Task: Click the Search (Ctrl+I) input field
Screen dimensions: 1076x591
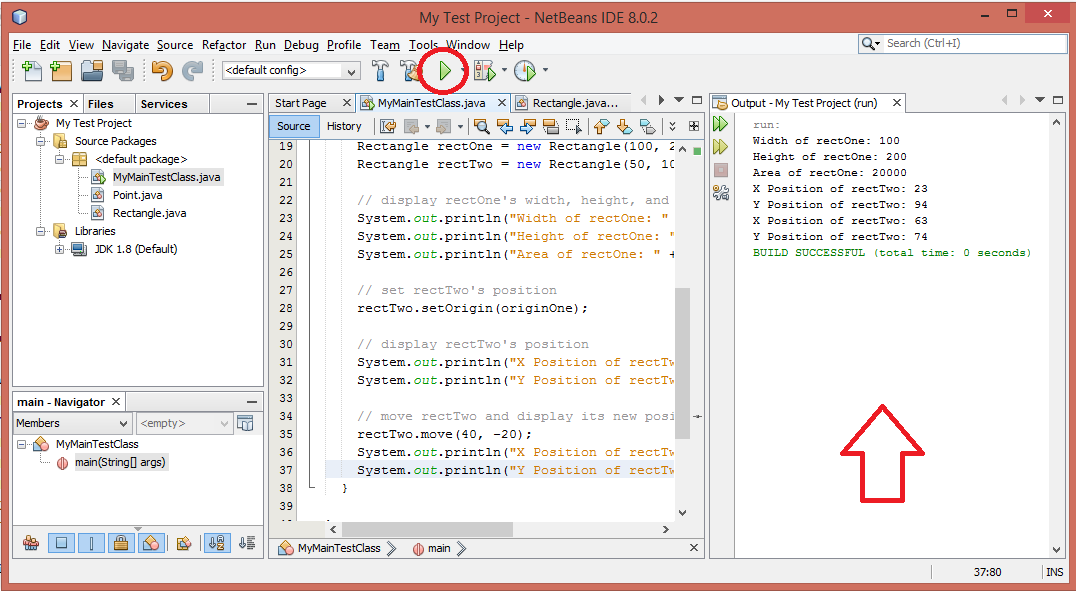Action: point(974,43)
